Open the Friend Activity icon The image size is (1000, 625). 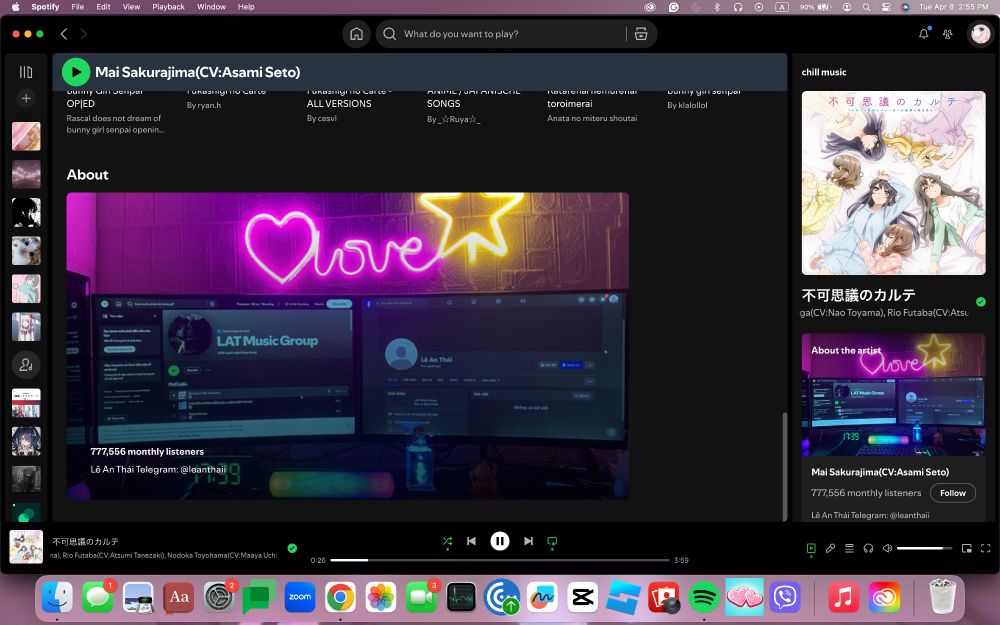[x=947, y=34]
